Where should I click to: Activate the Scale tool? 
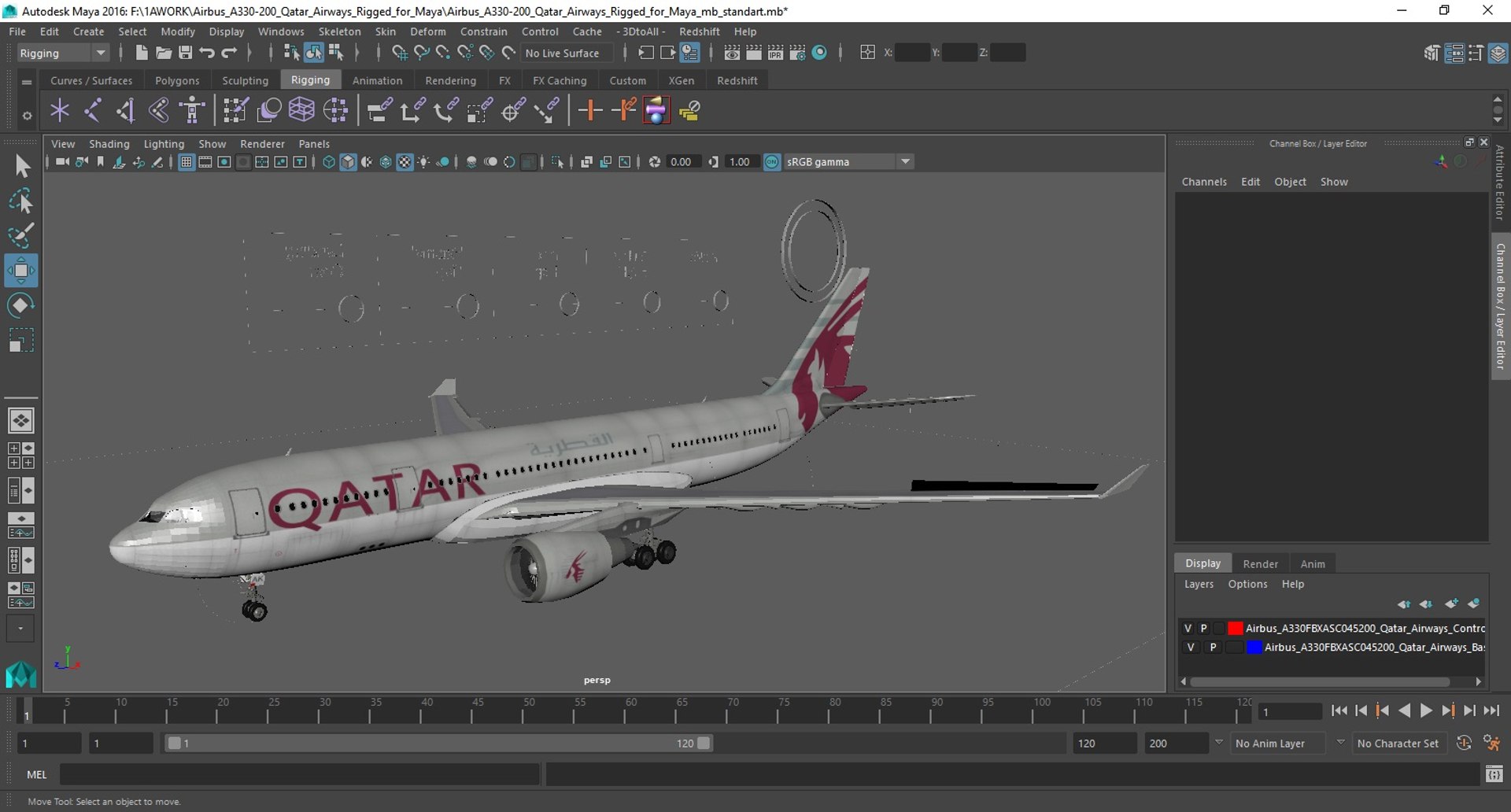[21, 340]
